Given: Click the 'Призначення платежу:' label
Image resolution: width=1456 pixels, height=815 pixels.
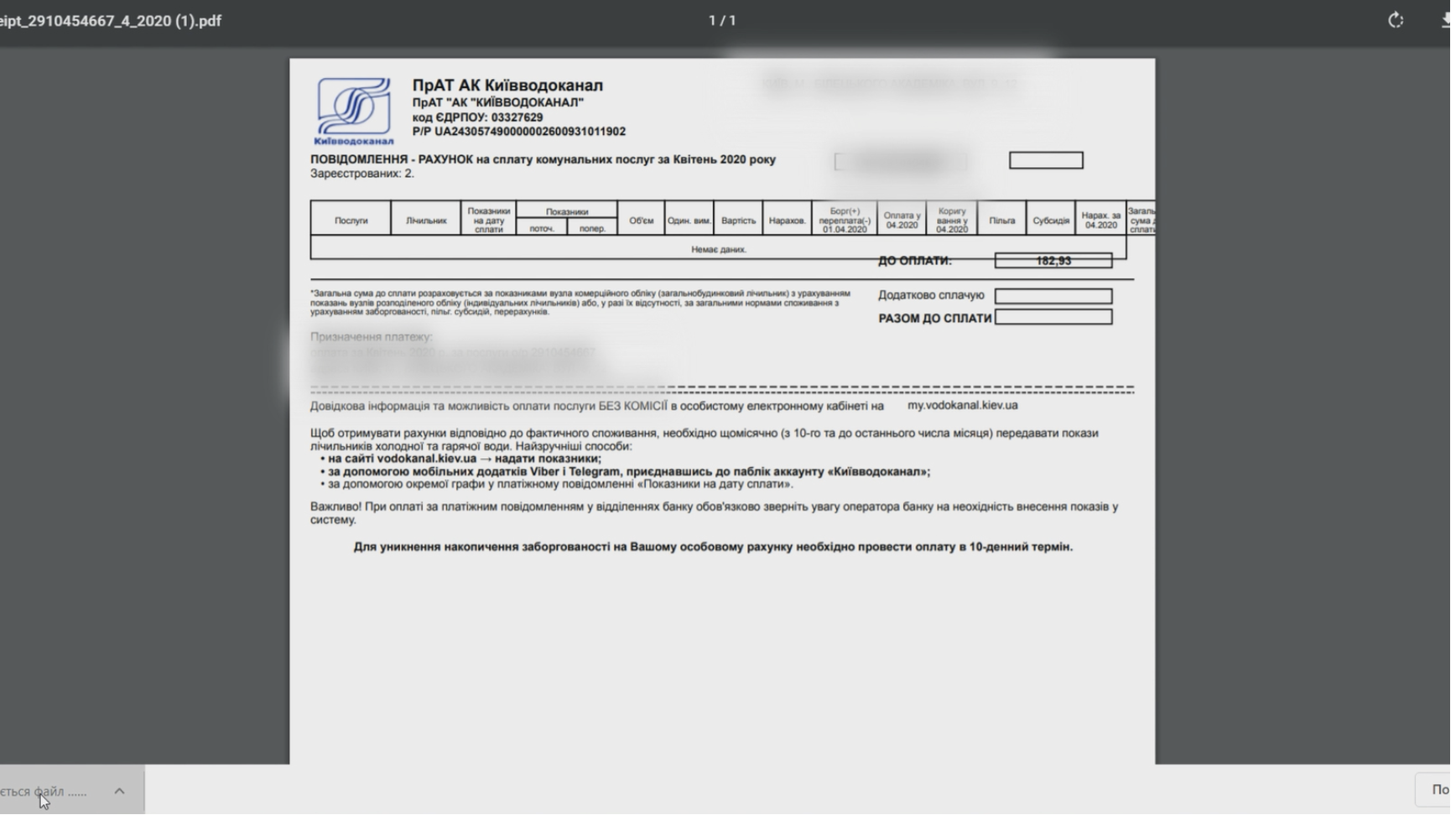Looking at the screenshot, I should point(372,337).
